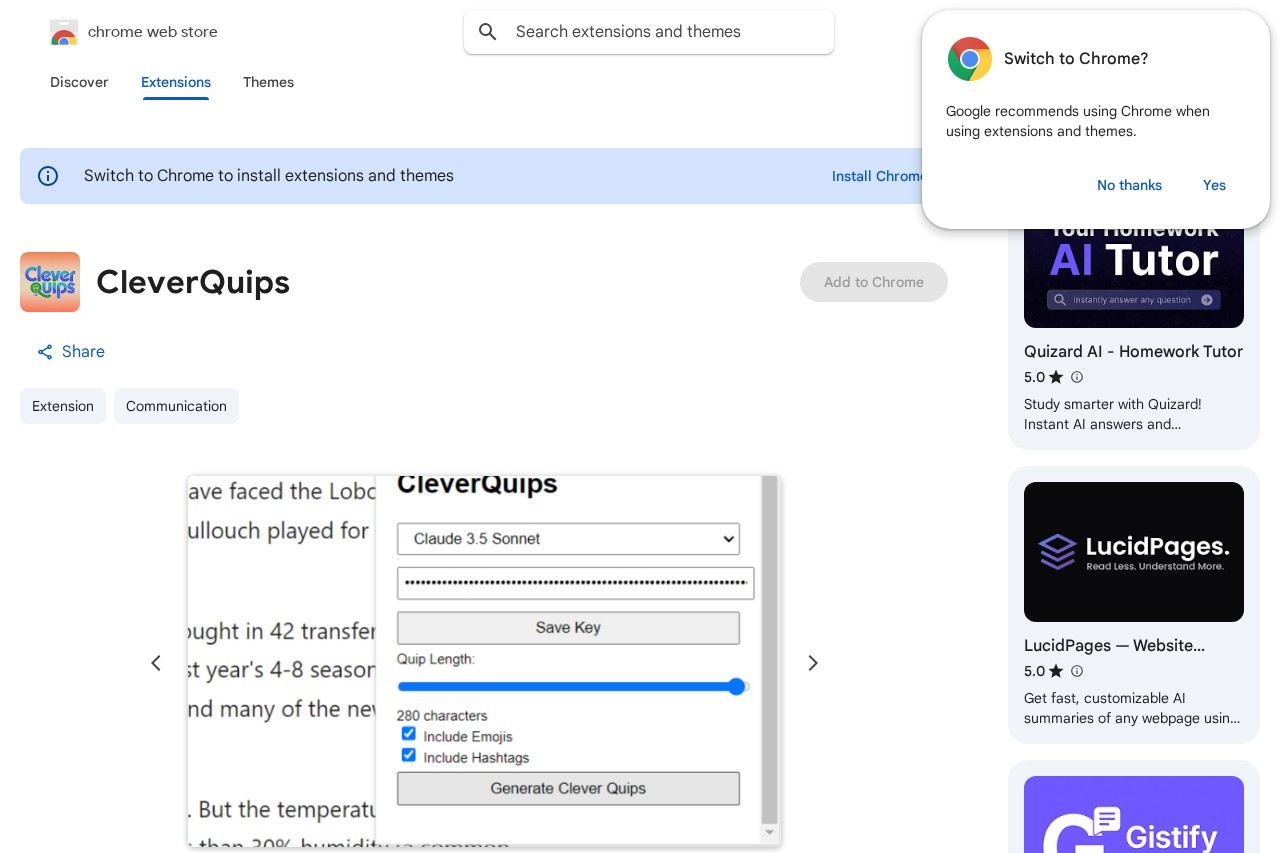Click the Install Chrome link
Image resolution: width=1280 pixels, height=853 pixels.
click(x=876, y=176)
